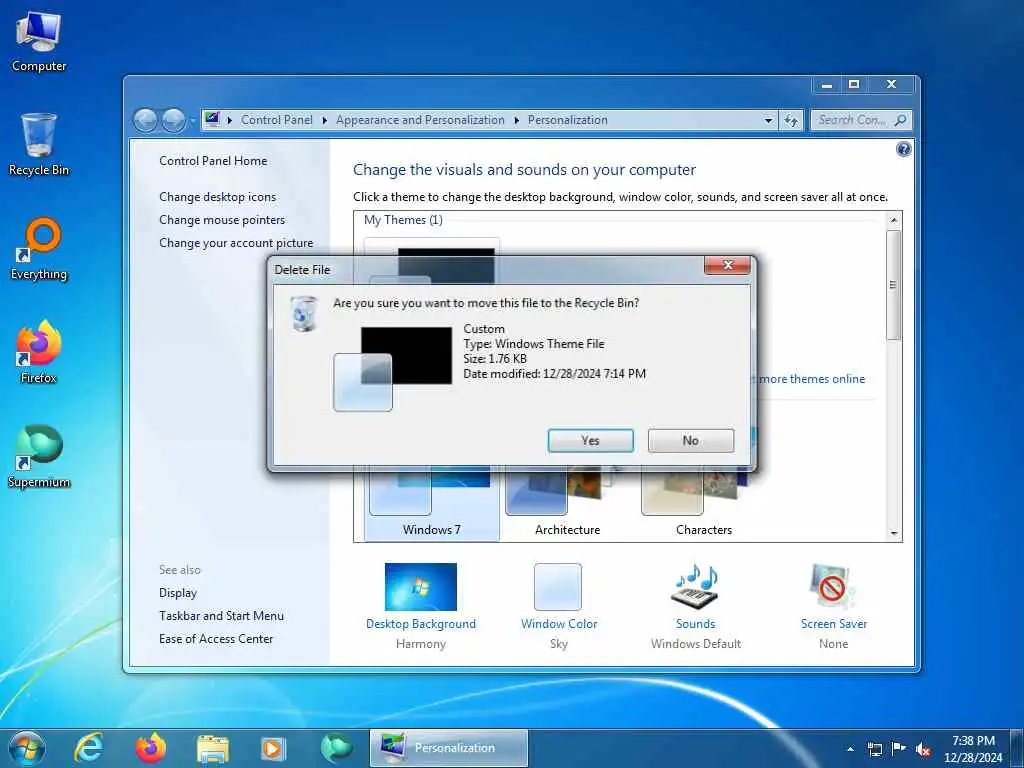Click the Personalization taskbar button
This screenshot has height=768, width=1024.
click(x=449, y=748)
